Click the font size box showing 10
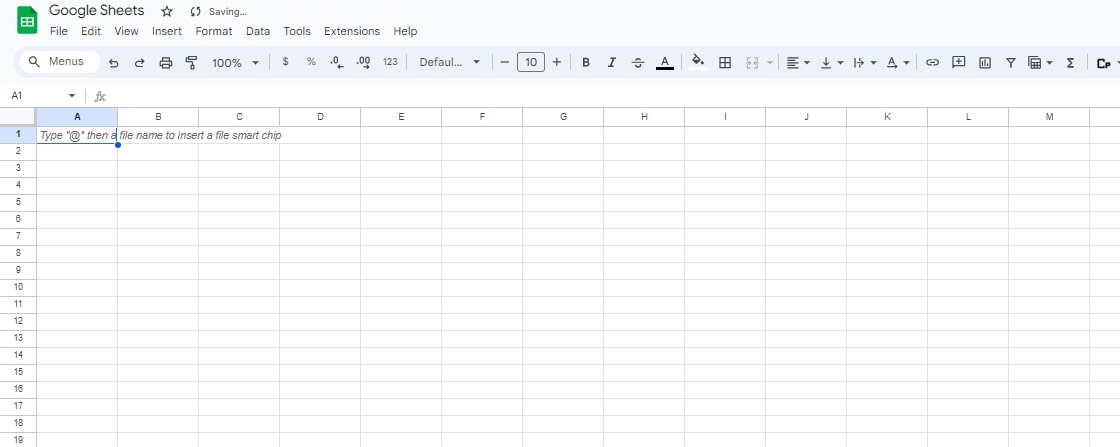Image resolution: width=1120 pixels, height=447 pixels. click(530, 62)
